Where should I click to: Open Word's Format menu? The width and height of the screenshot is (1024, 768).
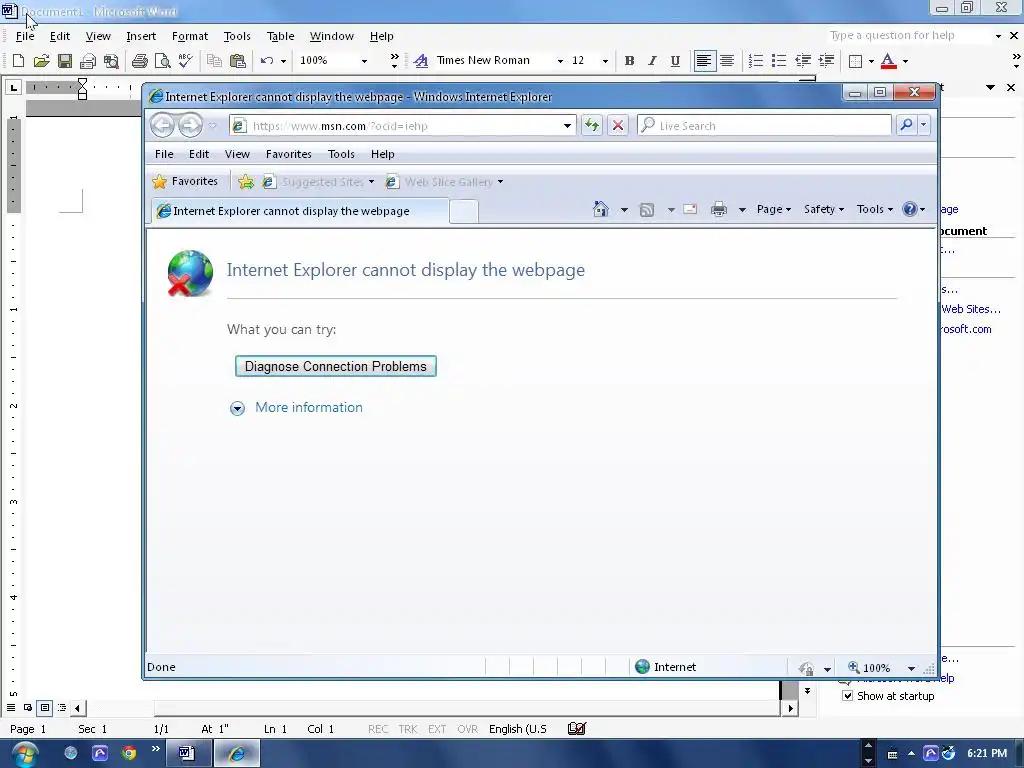189,36
